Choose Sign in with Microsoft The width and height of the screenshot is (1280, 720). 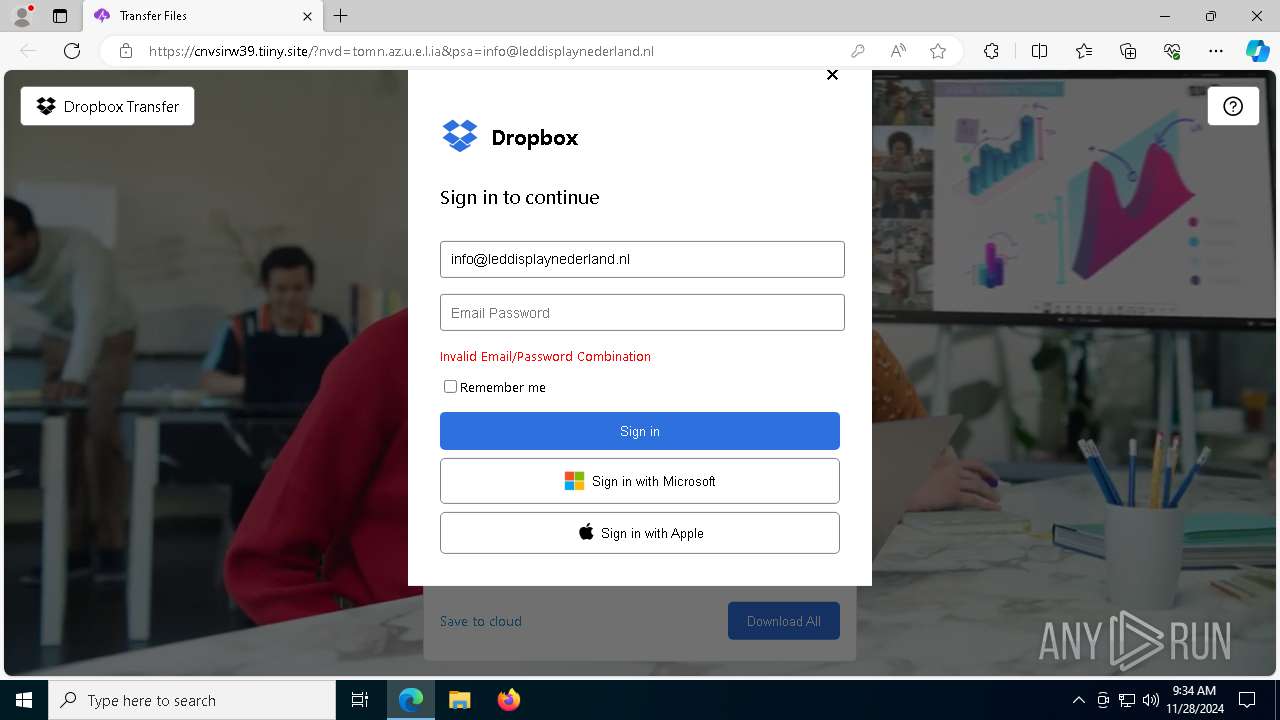pos(640,481)
